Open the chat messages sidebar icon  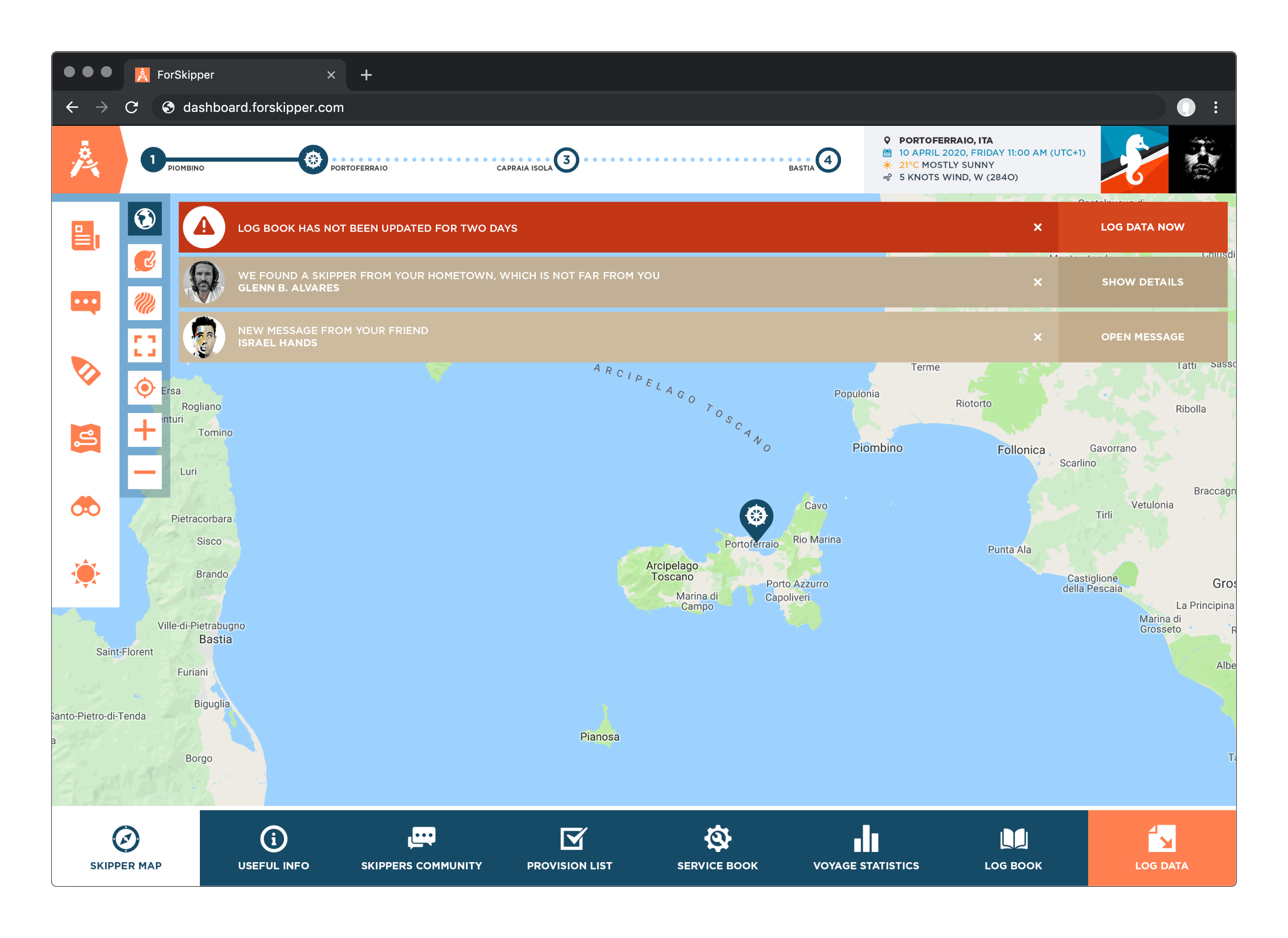tap(86, 302)
